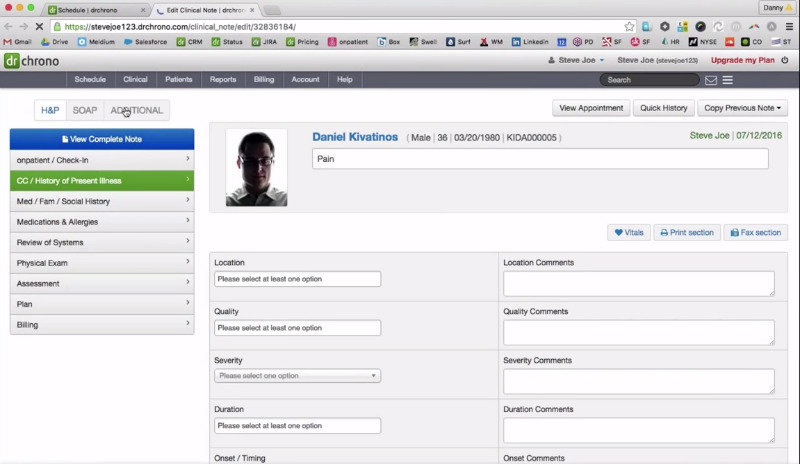This screenshot has height=464, width=800.
Task: Expand Copy Previous Note dropdown
Action: [x=743, y=108]
